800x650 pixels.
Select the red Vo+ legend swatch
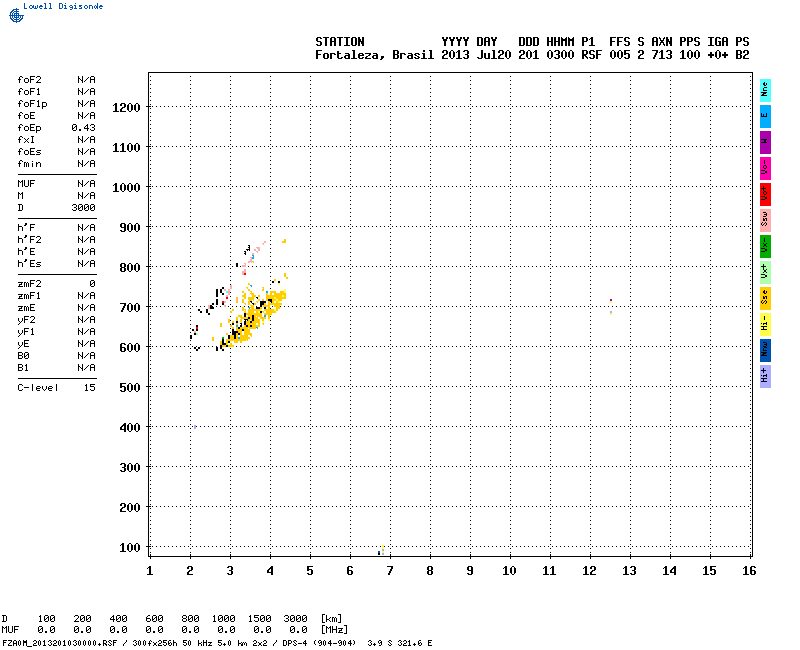(765, 194)
